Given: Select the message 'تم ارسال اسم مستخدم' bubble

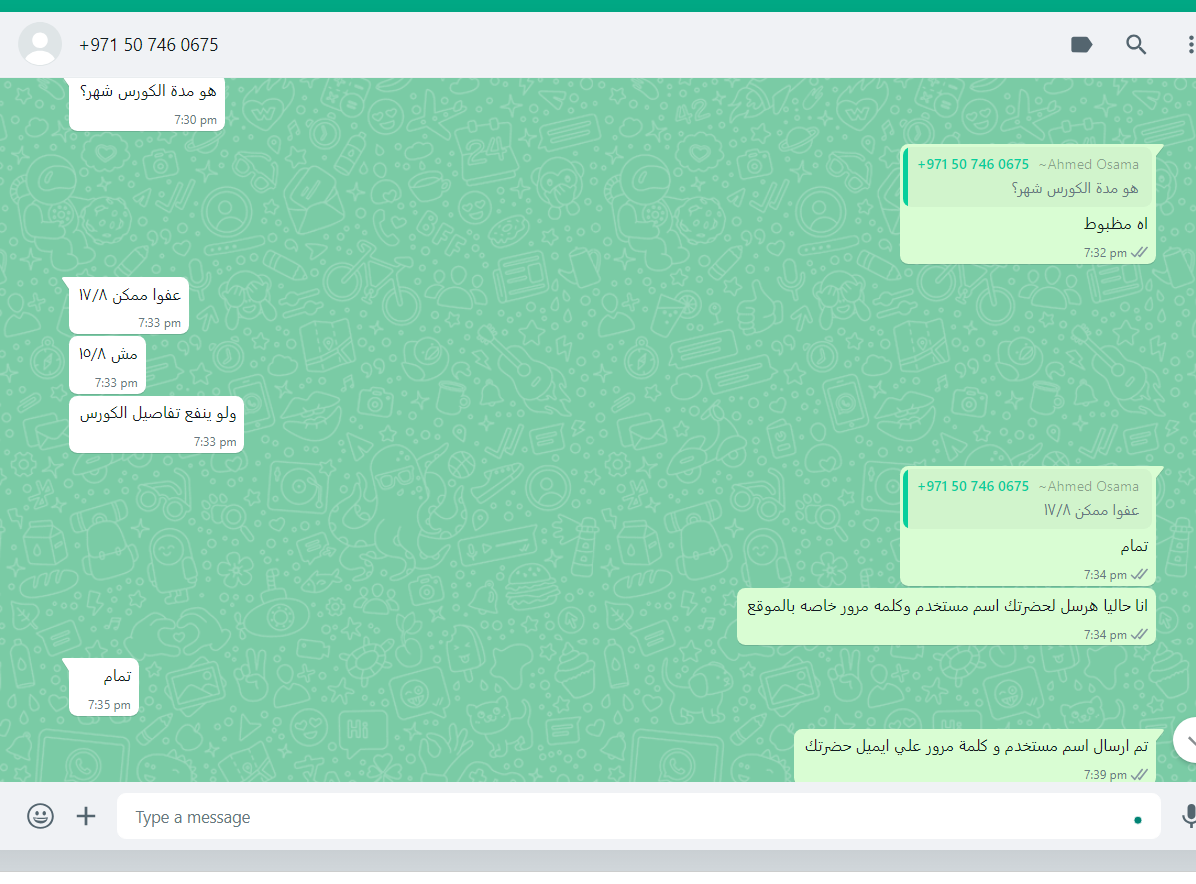Looking at the screenshot, I should pyautogui.click(x=975, y=756).
